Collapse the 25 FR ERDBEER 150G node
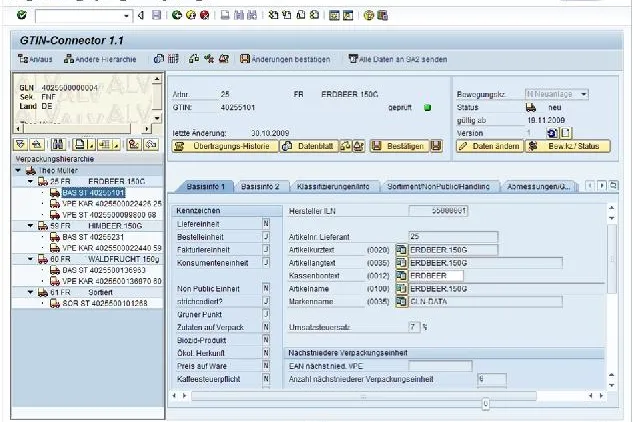The image size is (633, 422). click(31, 181)
